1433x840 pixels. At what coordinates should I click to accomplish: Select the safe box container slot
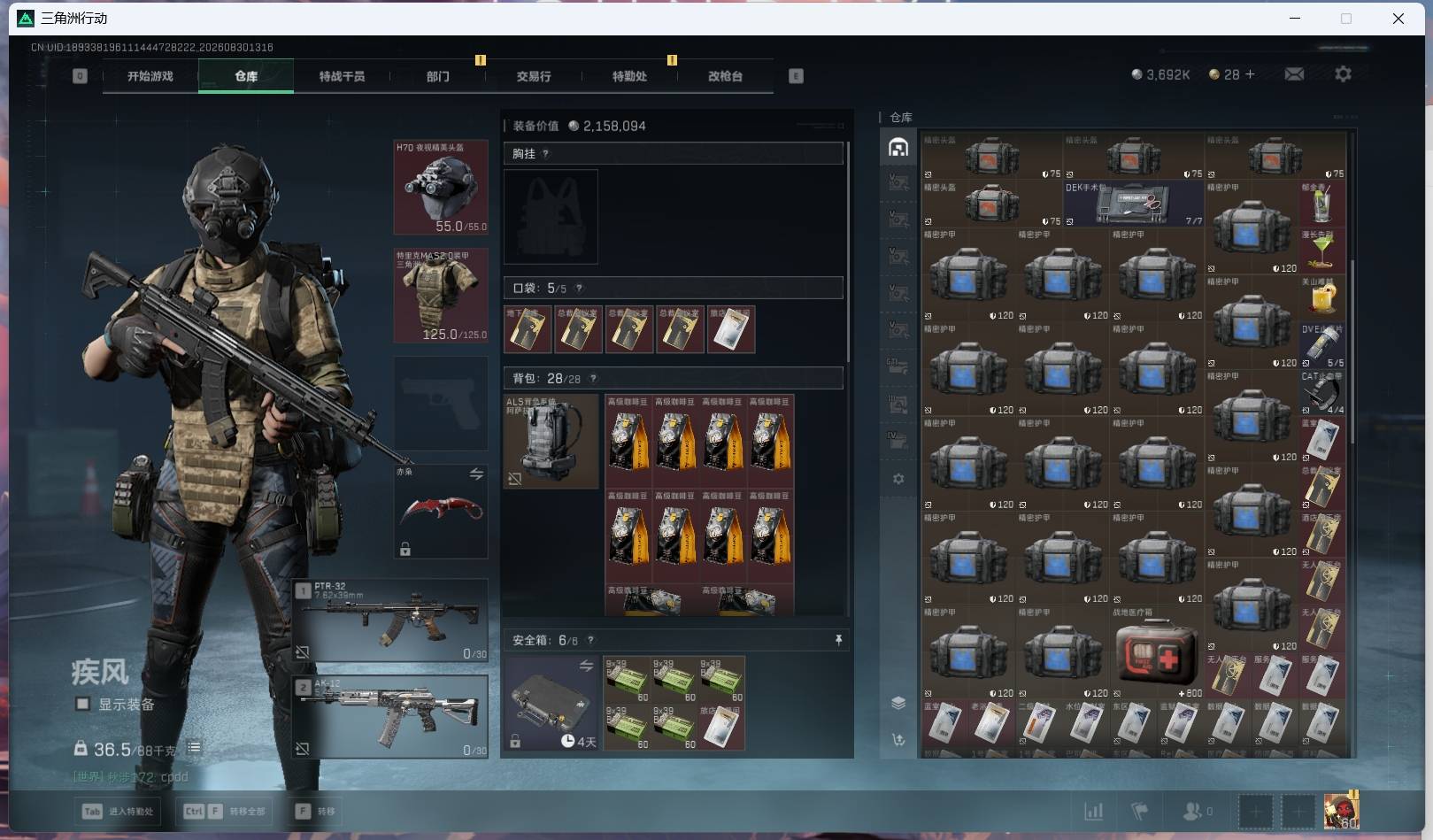[x=551, y=704]
